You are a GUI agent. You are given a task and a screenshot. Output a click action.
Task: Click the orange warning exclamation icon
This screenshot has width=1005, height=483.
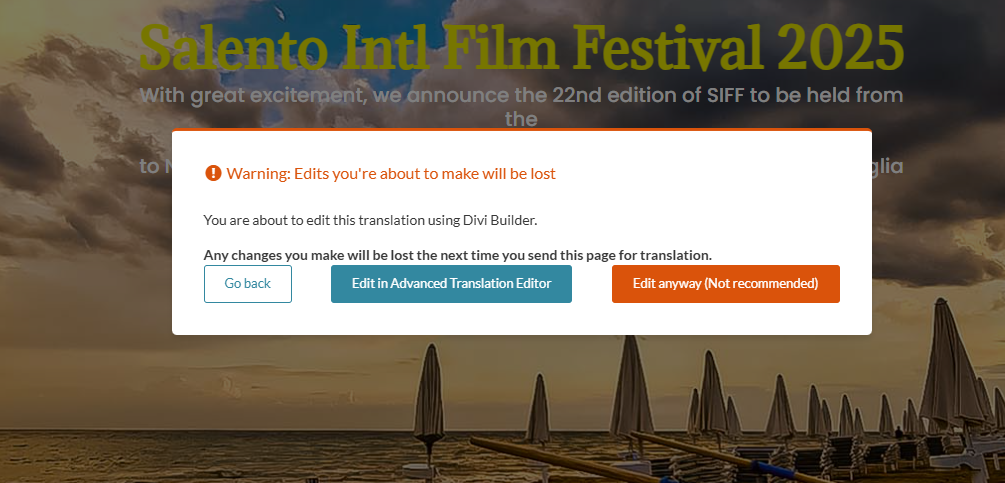click(213, 173)
